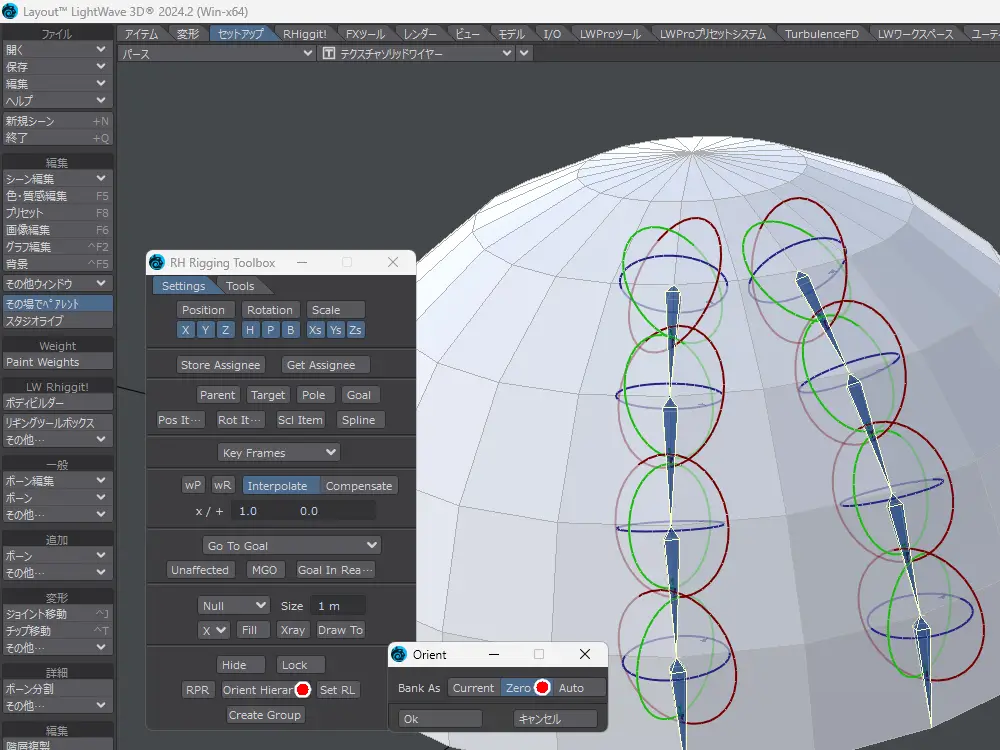Toggle the X position channel button
The image size is (1000, 750).
186,330
